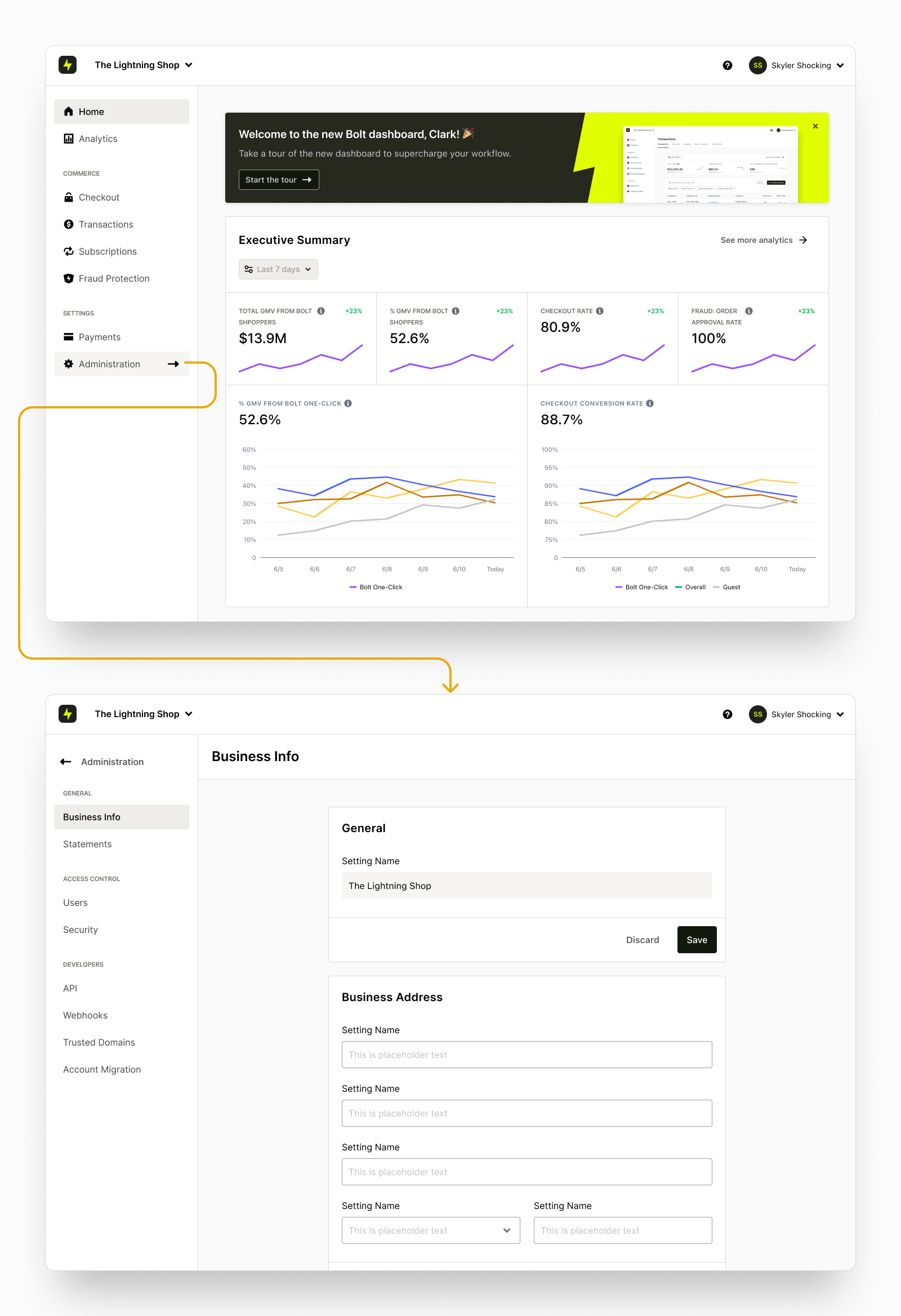This screenshot has height=1316, width=901.
Task: Discard changes in the General section
Action: pos(642,940)
